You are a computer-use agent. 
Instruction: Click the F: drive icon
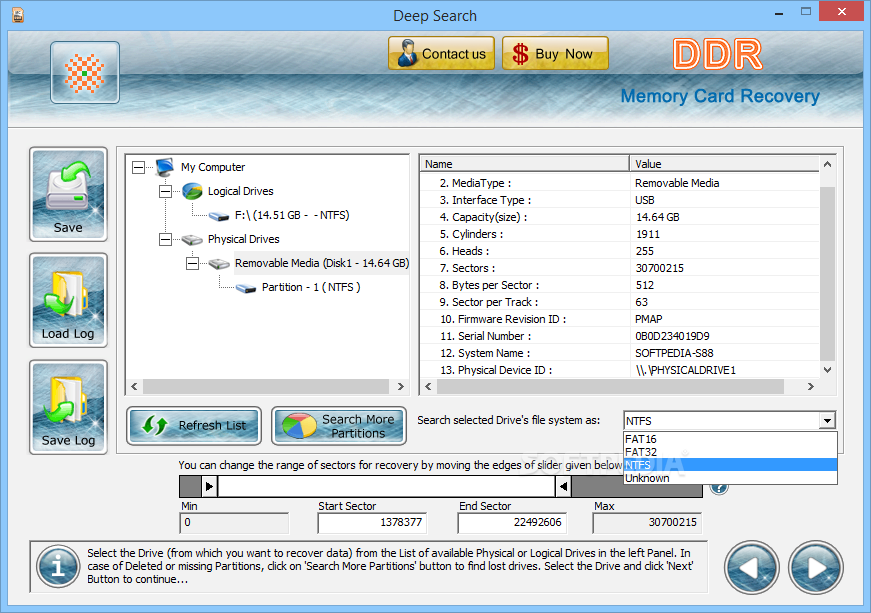pyautogui.click(x=219, y=216)
